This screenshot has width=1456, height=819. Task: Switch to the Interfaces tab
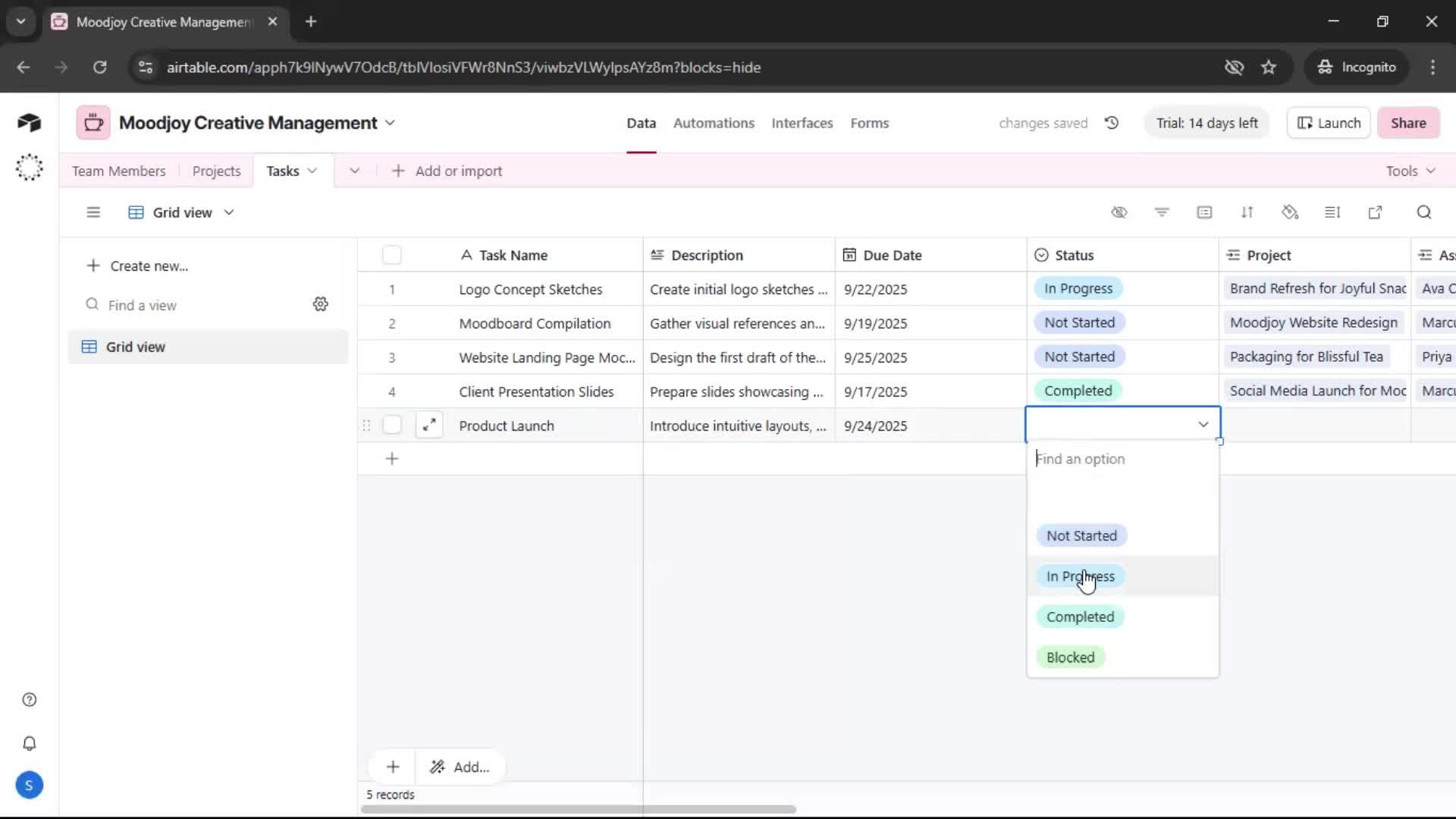pos(802,123)
